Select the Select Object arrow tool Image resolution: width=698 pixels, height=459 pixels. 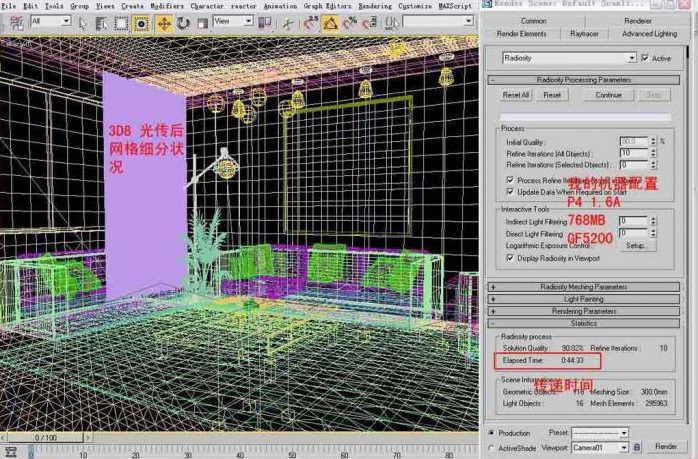pos(82,21)
